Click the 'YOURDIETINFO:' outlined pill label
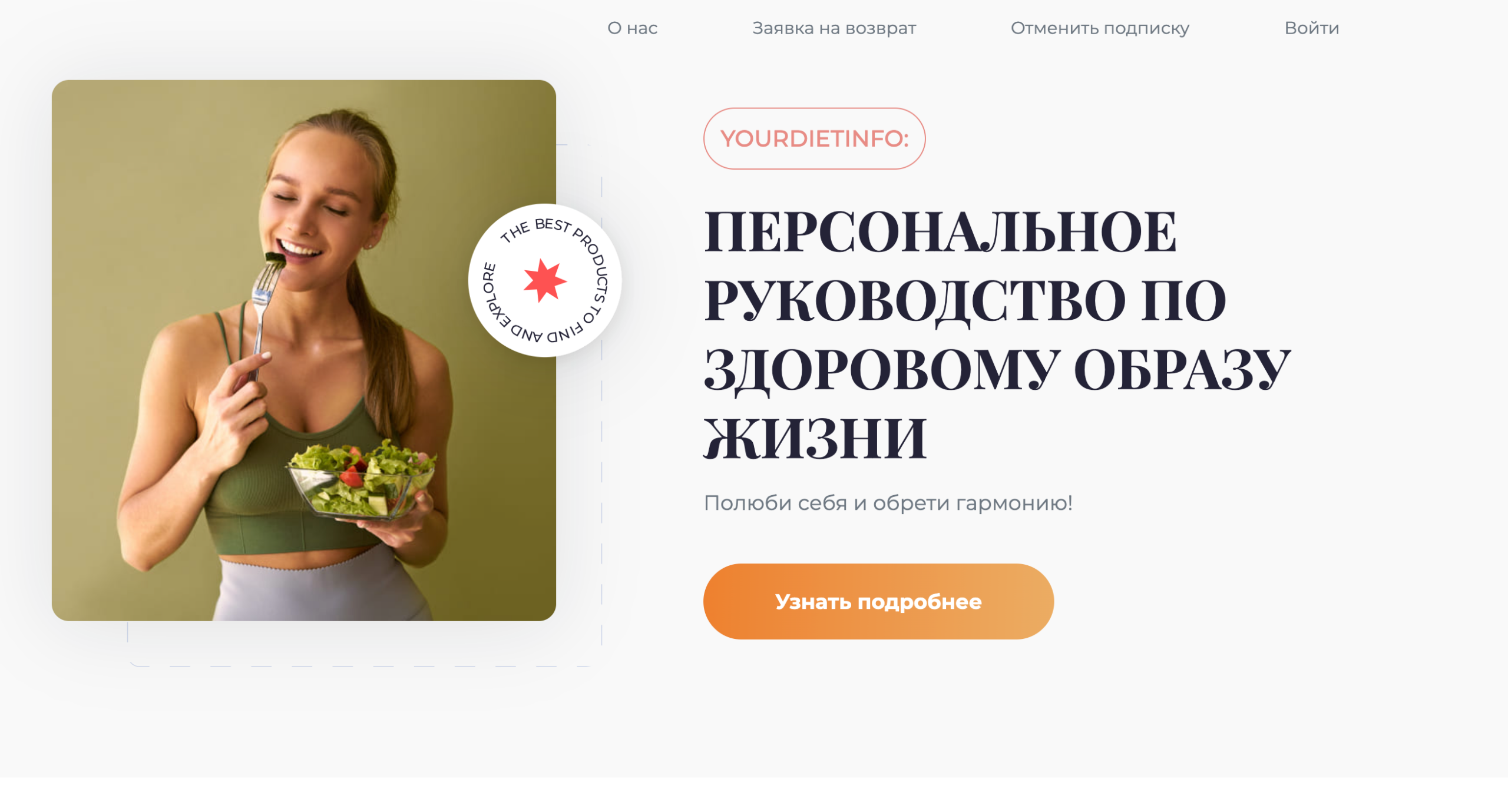Image resolution: width=1508 pixels, height=812 pixels. click(814, 138)
